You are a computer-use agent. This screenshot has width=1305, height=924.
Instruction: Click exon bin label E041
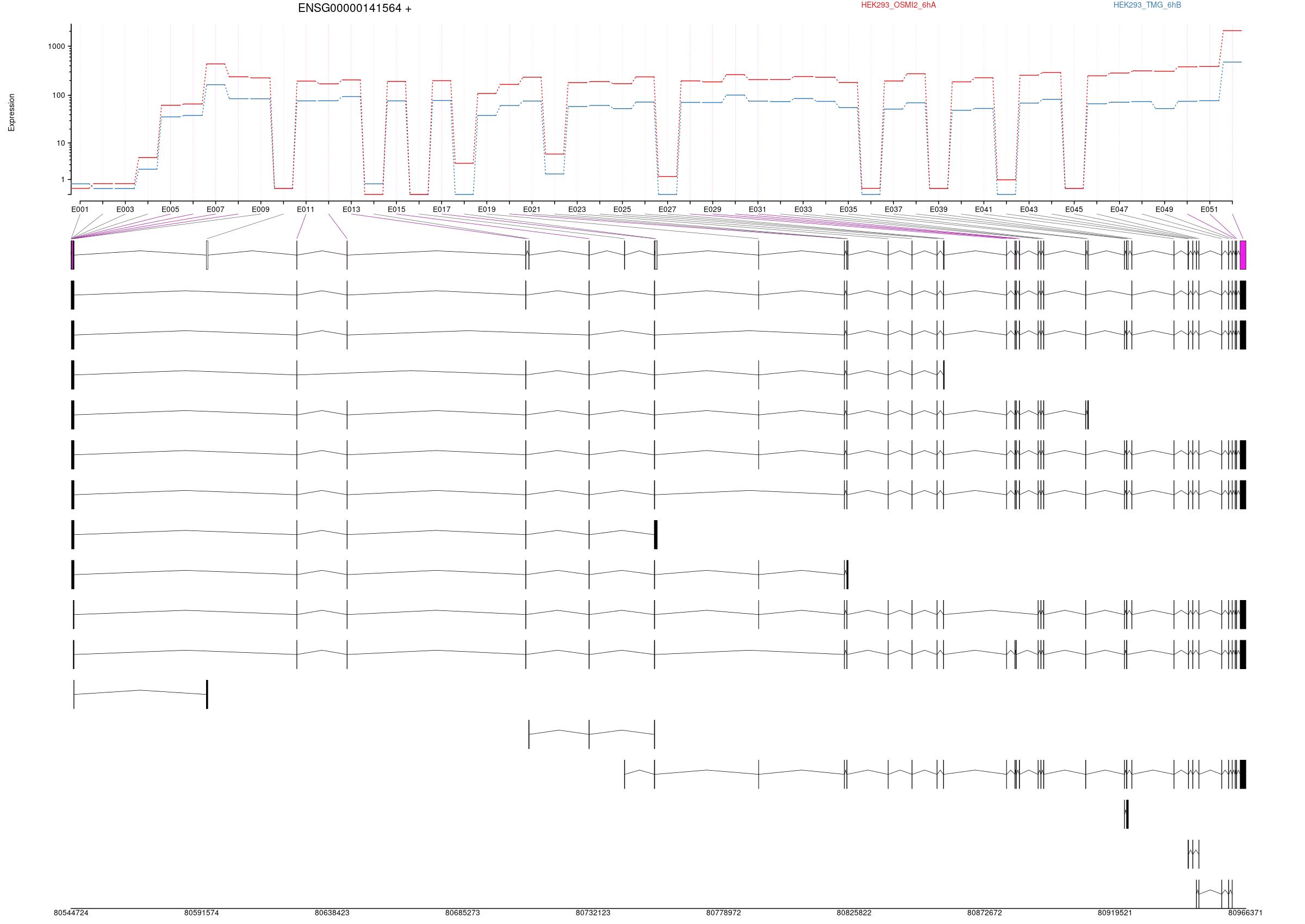pyautogui.click(x=984, y=209)
